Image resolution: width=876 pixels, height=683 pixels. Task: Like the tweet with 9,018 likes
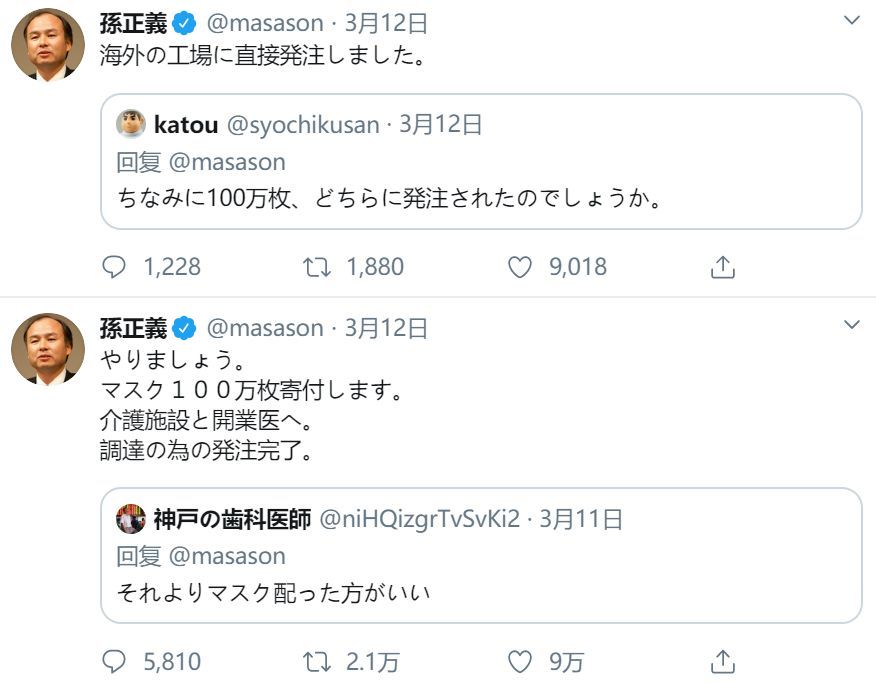519,267
